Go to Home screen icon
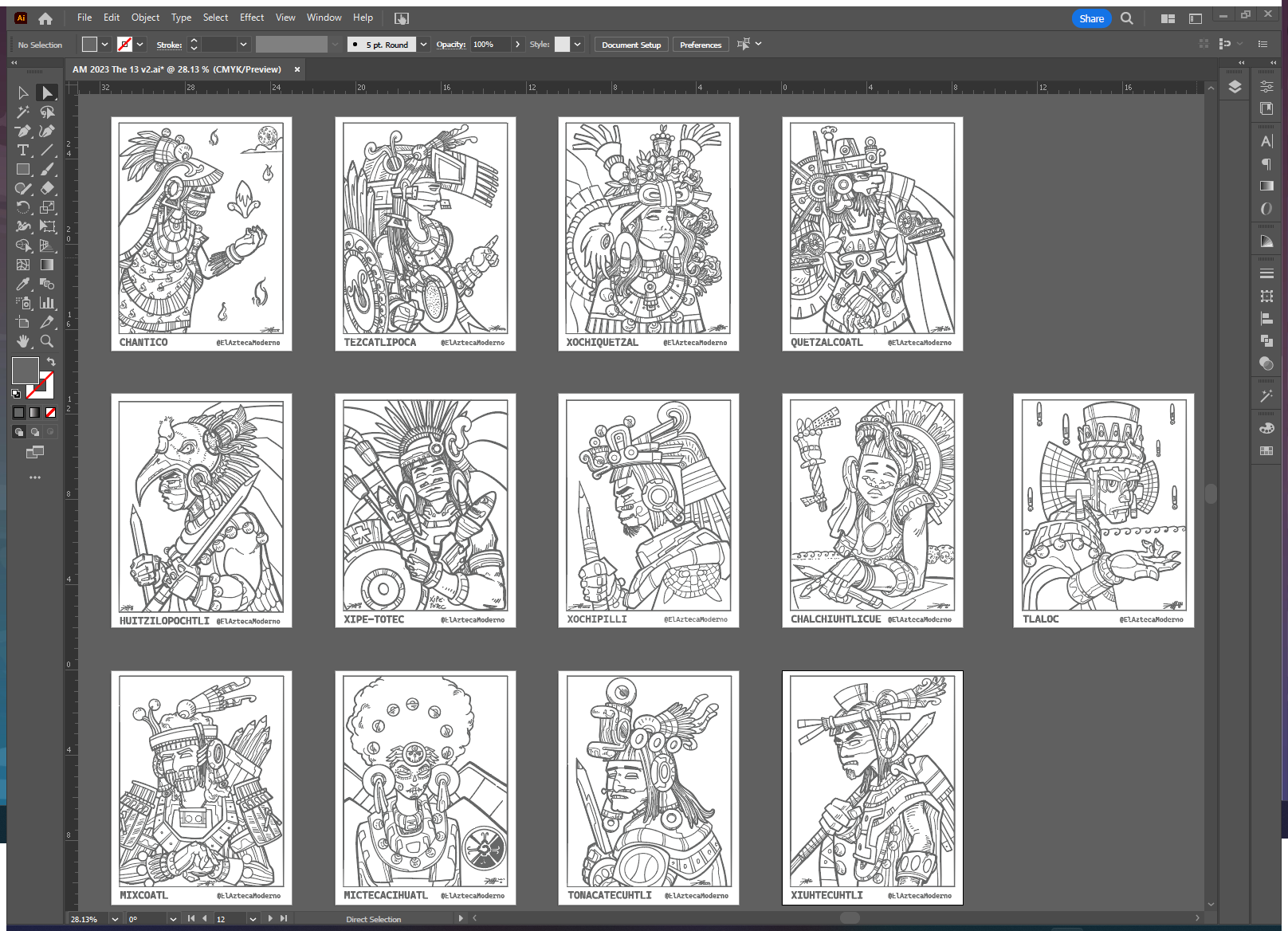Screen dimensions: 1288x931 [x=45, y=18]
